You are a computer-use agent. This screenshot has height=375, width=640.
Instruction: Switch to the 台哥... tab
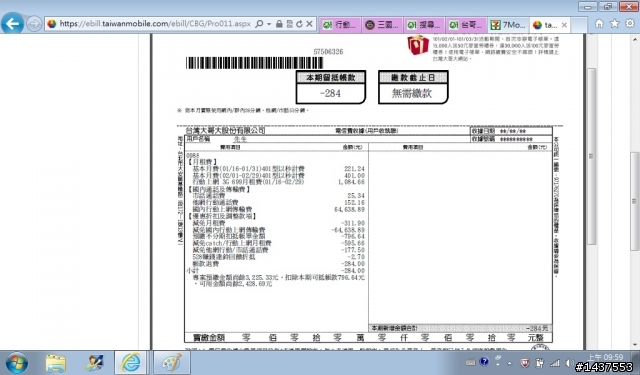(x=467, y=25)
